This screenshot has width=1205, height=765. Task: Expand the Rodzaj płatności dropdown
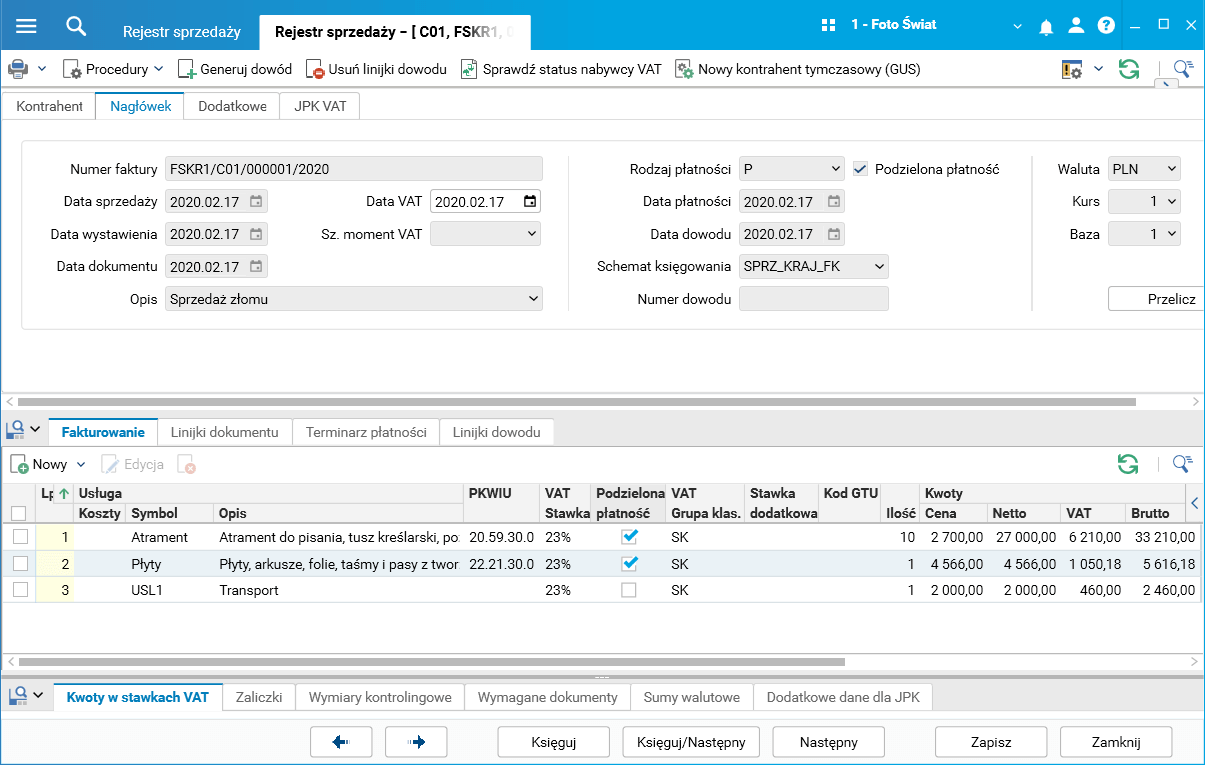tap(836, 169)
